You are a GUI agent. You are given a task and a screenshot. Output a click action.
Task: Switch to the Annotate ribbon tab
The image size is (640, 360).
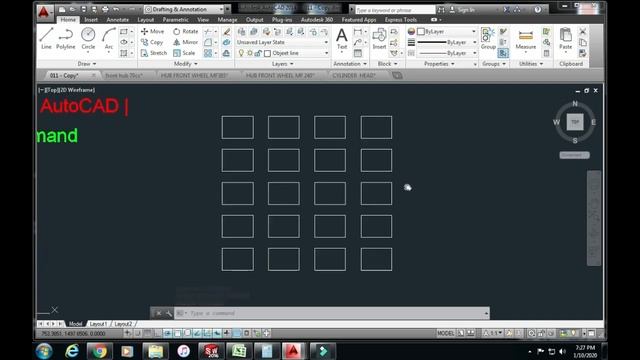click(x=118, y=20)
